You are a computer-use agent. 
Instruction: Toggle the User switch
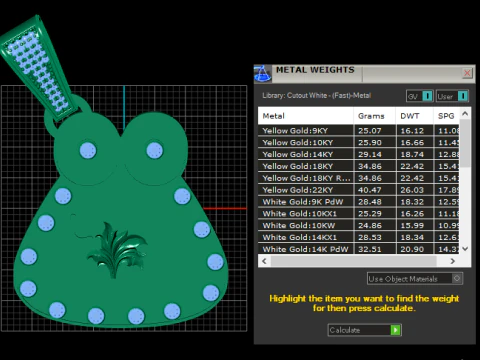pyautogui.click(x=452, y=96)
